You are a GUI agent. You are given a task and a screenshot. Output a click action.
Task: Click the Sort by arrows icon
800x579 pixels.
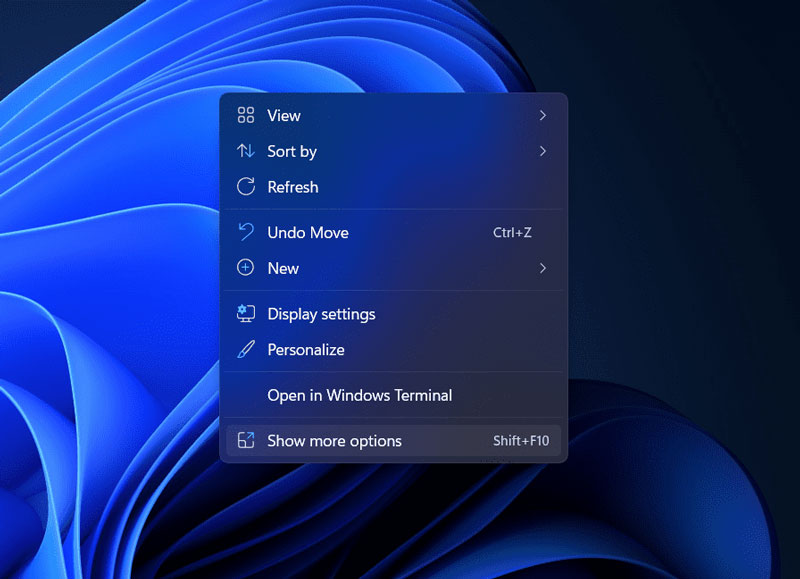[x=245, y=151]
